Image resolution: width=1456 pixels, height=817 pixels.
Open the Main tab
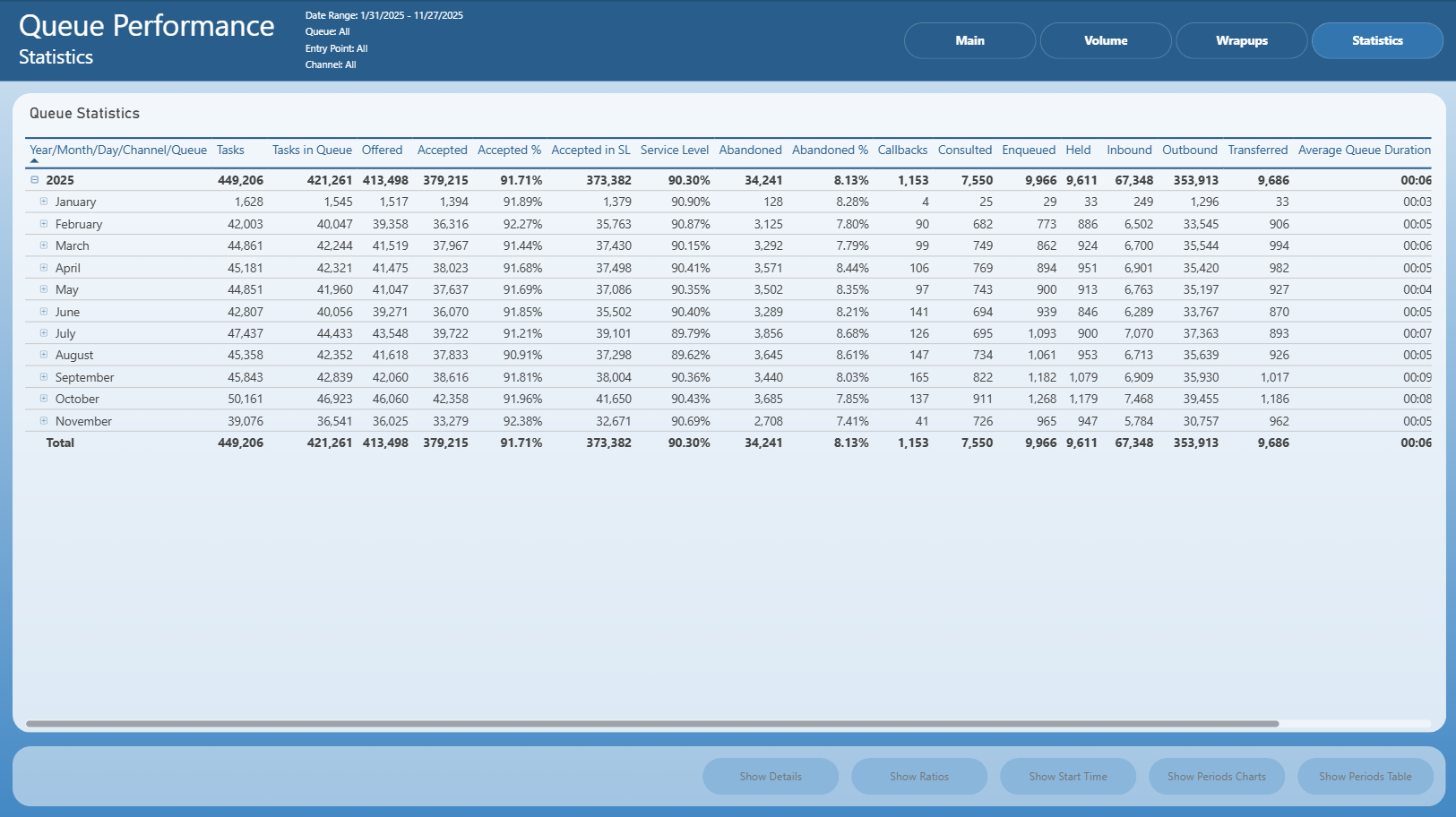pyautogui.click(x=969, y=40)
